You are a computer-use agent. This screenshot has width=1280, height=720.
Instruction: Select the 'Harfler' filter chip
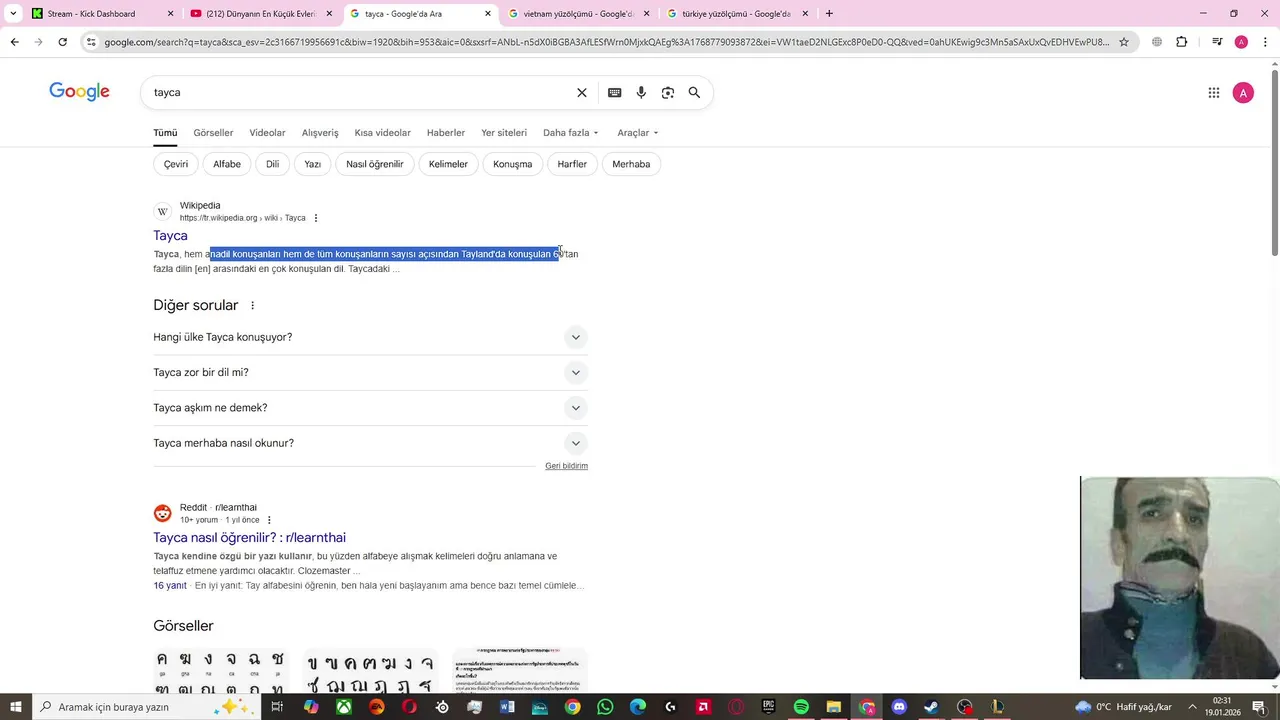572,164
